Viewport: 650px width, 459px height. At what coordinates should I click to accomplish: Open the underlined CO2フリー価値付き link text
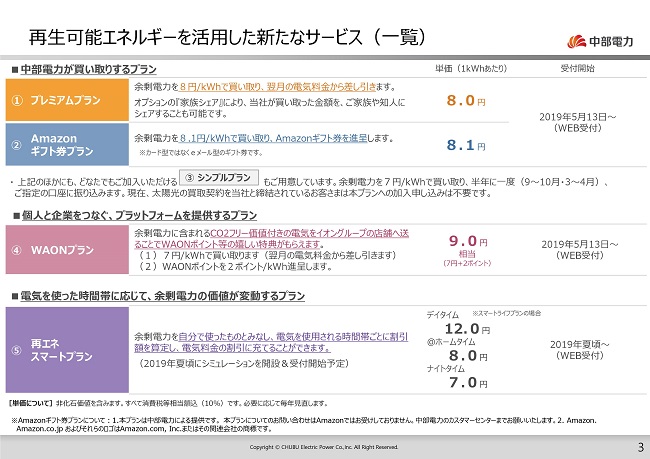pos(272,238)
